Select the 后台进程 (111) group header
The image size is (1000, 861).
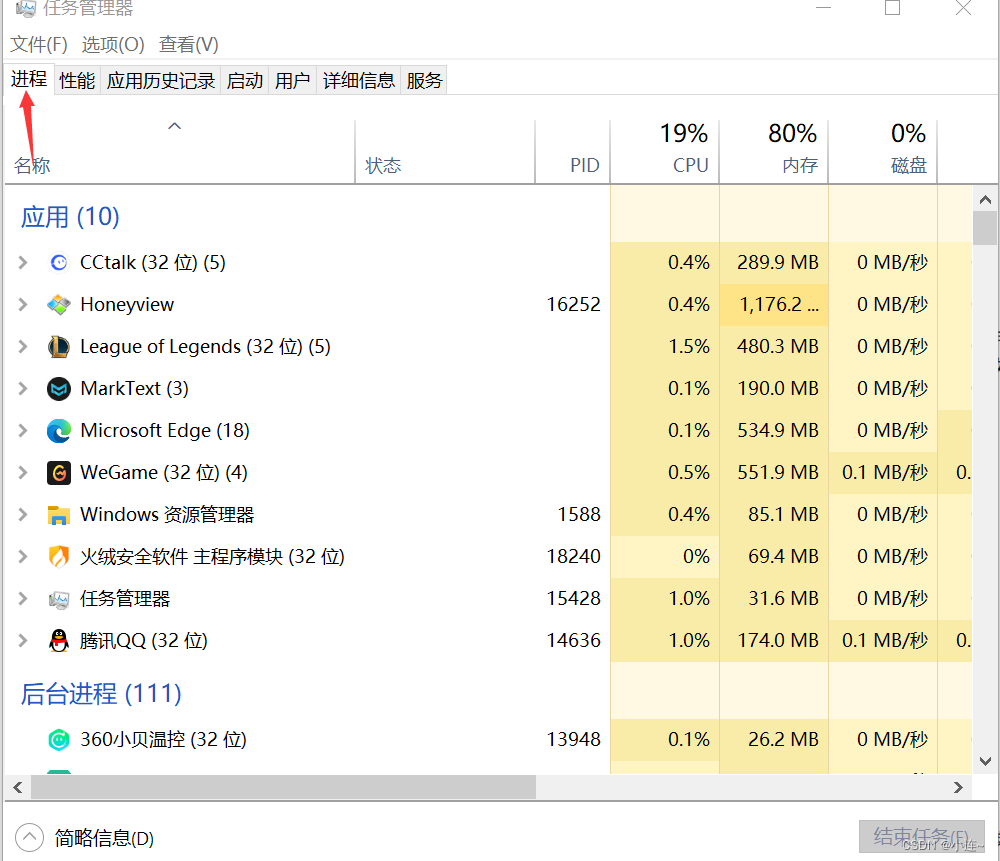[x=101, y=694]
